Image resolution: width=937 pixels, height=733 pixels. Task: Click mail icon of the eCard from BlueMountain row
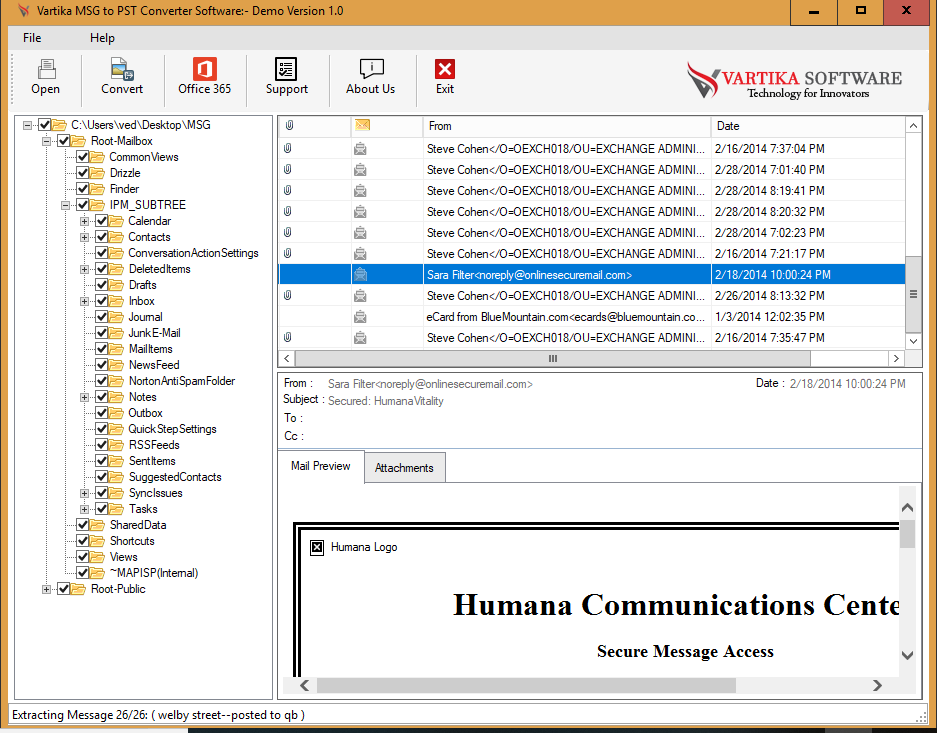[x=360, y=317]
